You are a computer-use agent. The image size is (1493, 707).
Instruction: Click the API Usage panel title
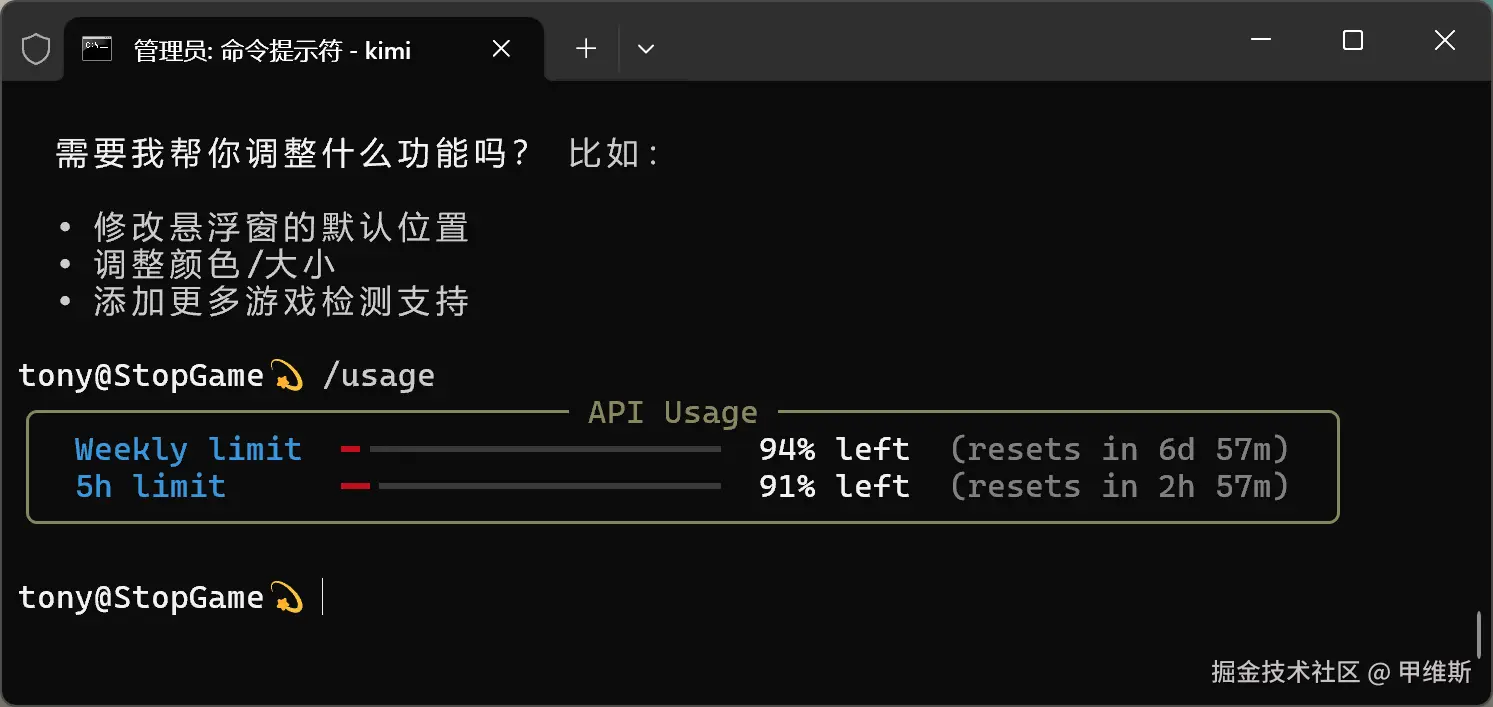(x=672, y=413)
